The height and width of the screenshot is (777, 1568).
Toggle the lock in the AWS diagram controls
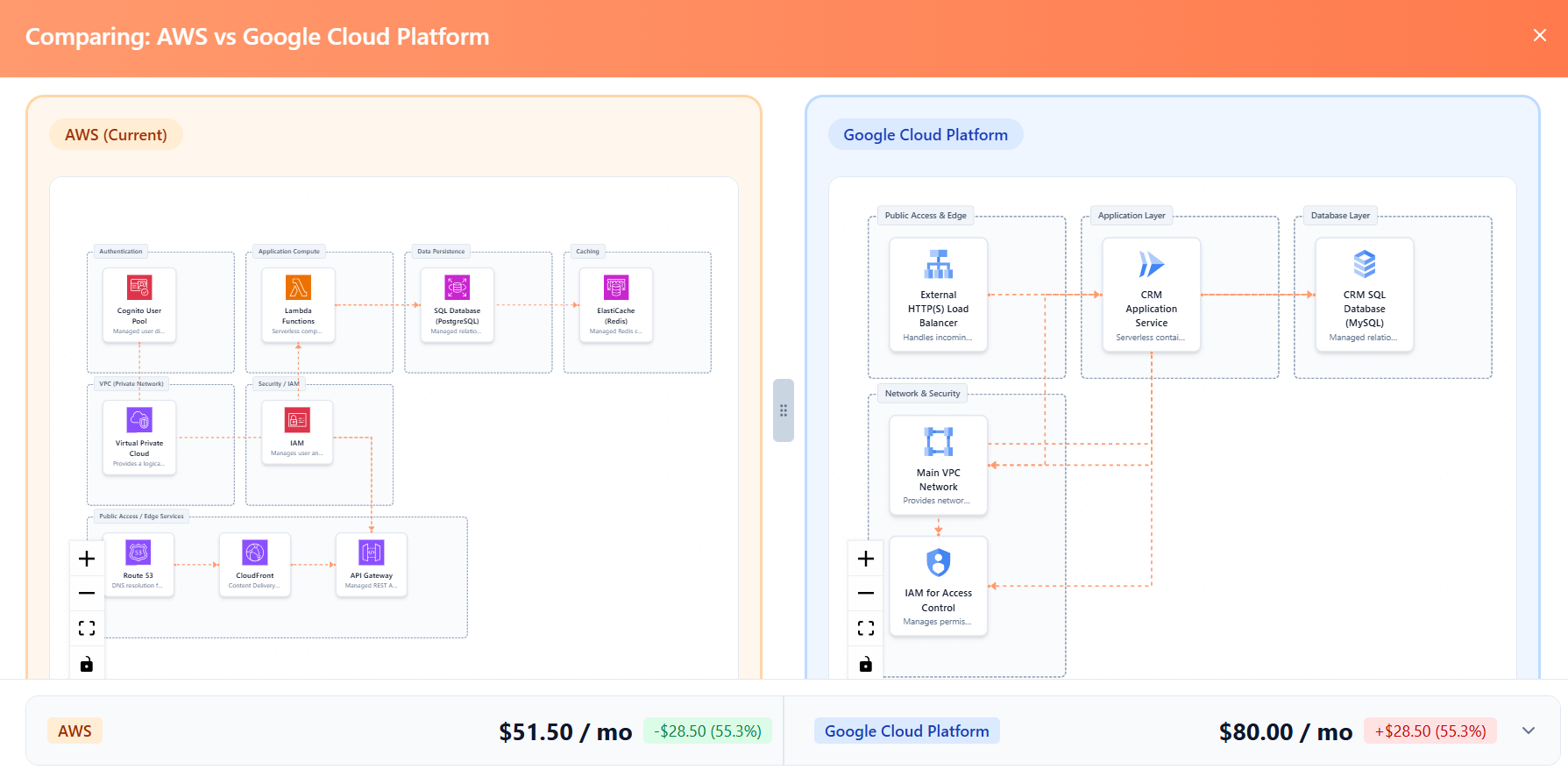click(x=87, y=664)
